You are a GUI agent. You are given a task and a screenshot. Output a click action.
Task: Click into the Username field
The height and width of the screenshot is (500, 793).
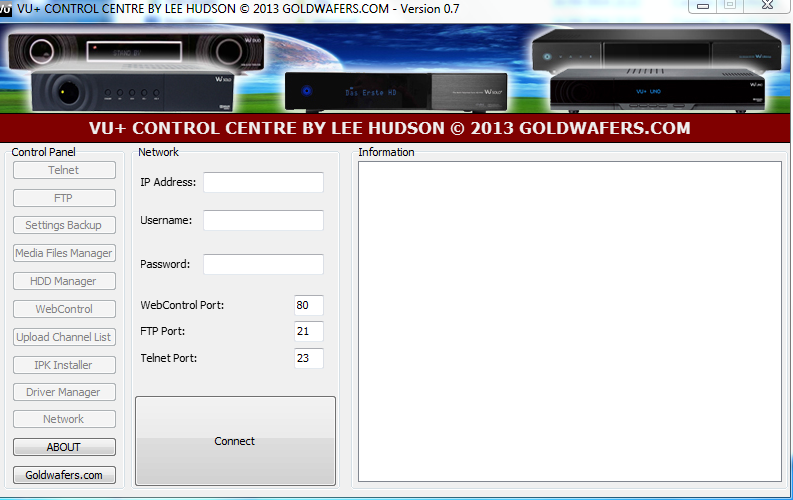tap(263, 220)
